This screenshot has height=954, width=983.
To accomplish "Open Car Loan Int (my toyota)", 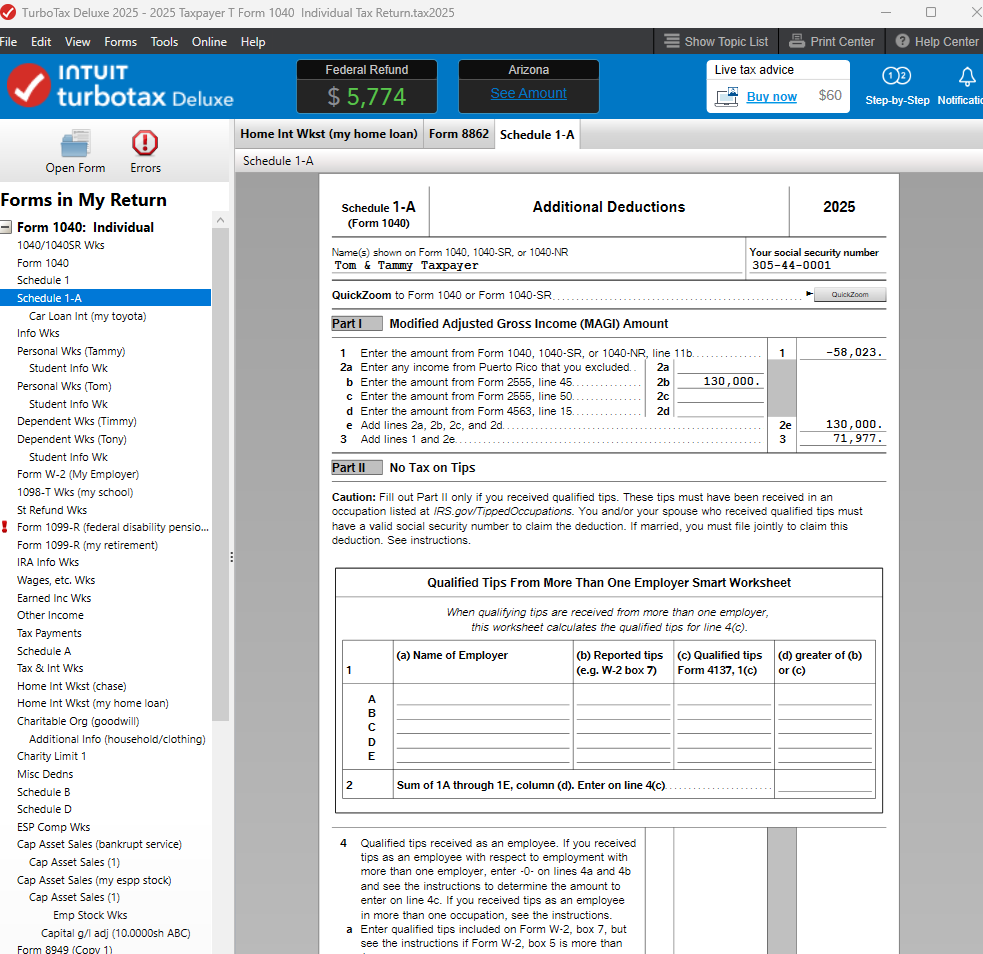I will point(87,316).
